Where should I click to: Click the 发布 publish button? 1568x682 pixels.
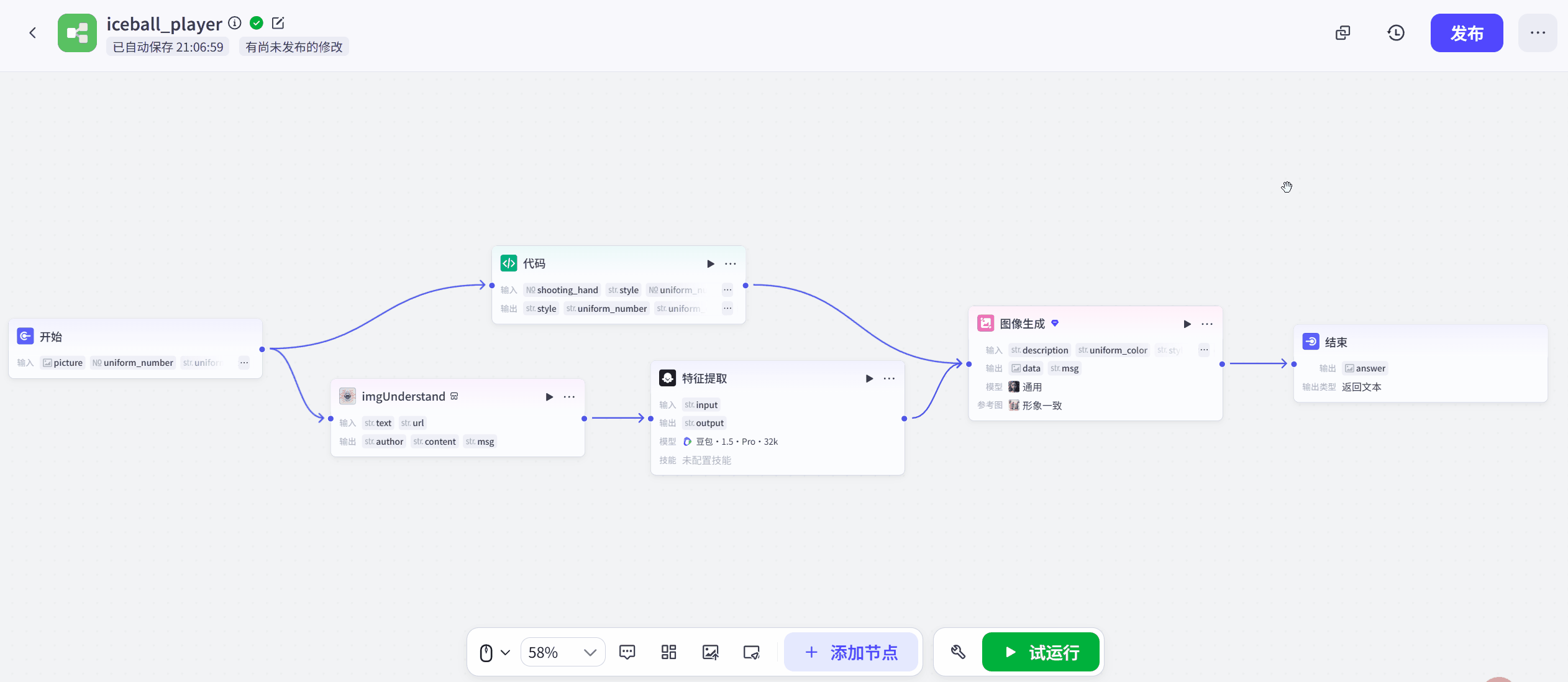pyautogui.click(x=1466, y=33)
